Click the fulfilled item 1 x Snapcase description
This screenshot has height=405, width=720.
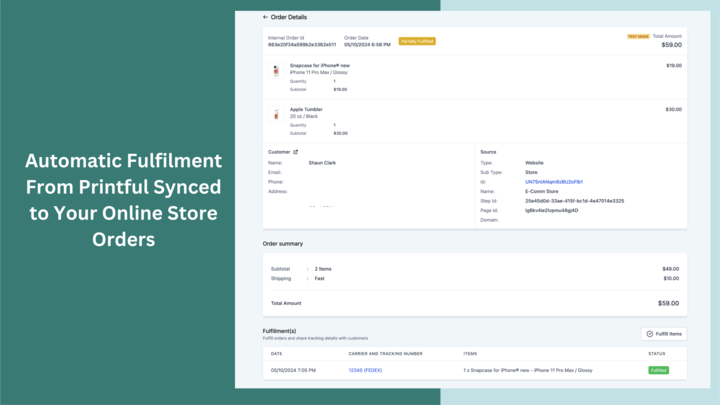[528, 370]
